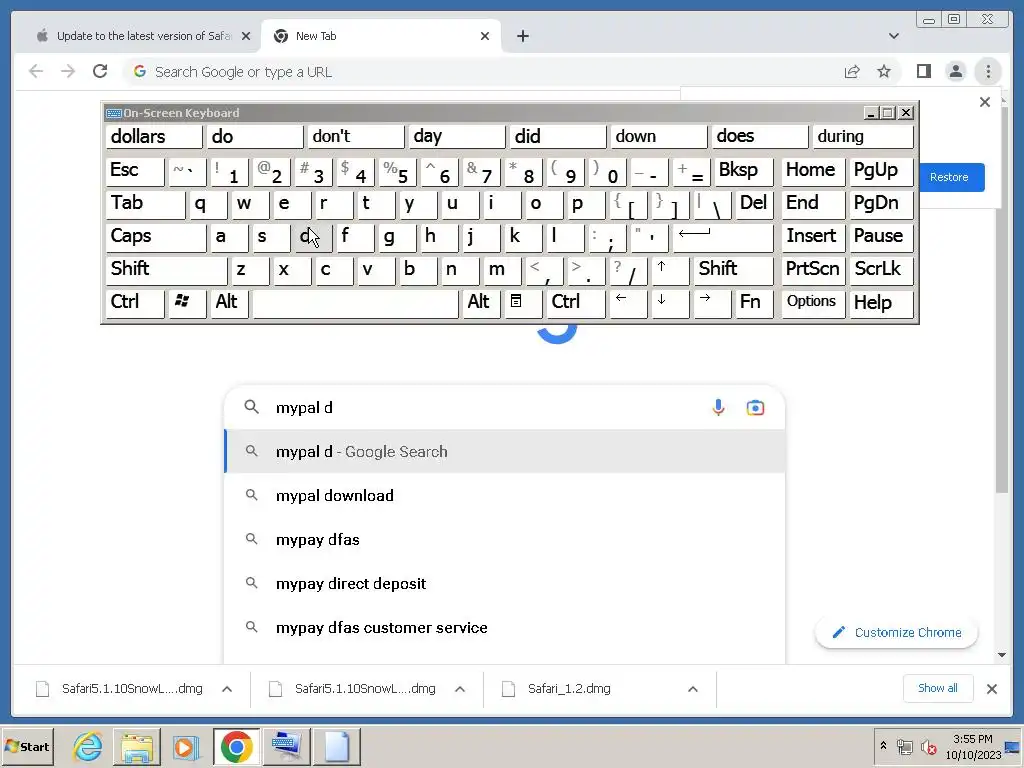Viewport: 1024px width, 768px height.
Task: Click the muted volume icon in system tray
Action: pyautogui.click(x=928, y=746)
